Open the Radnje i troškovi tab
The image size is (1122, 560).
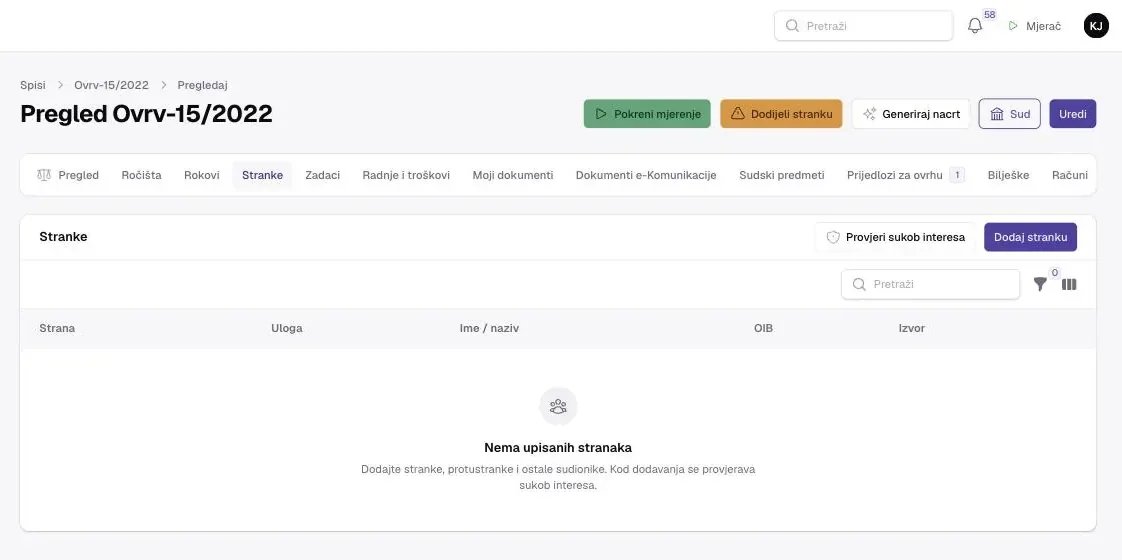[x=406, y=175]
